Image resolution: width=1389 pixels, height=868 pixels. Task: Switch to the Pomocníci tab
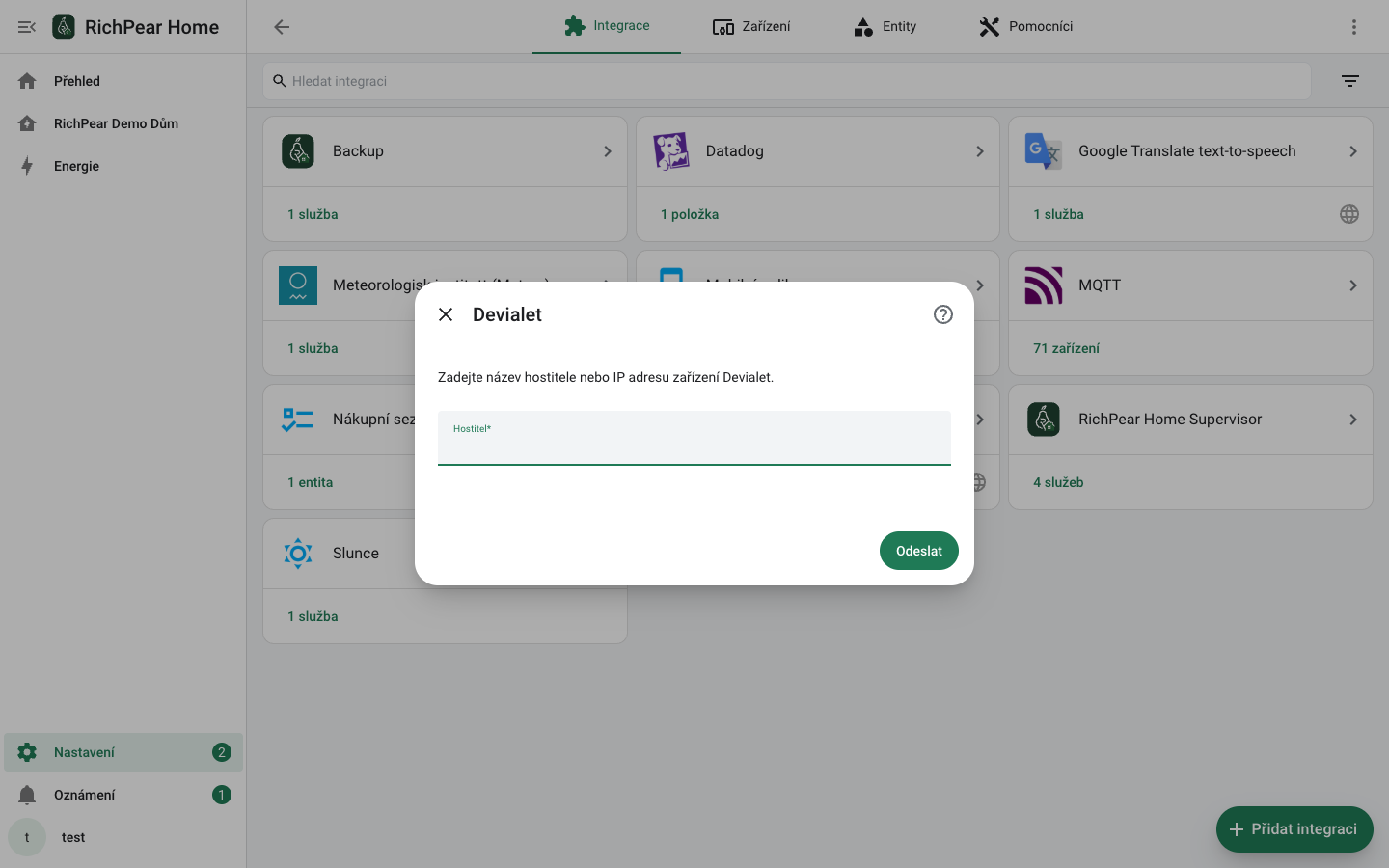(1025, 26)
